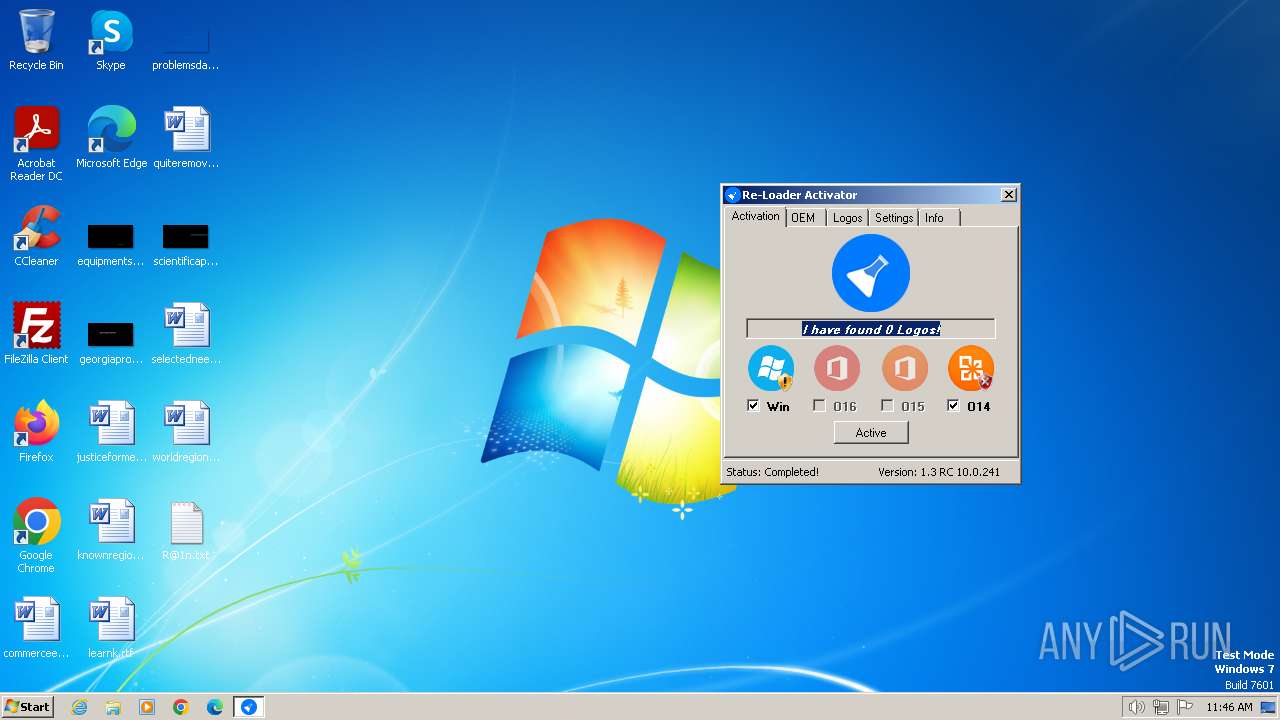Select the Firefox desktop shortcut
This screenshot has height=720, width=1280.
pos(36,432)
